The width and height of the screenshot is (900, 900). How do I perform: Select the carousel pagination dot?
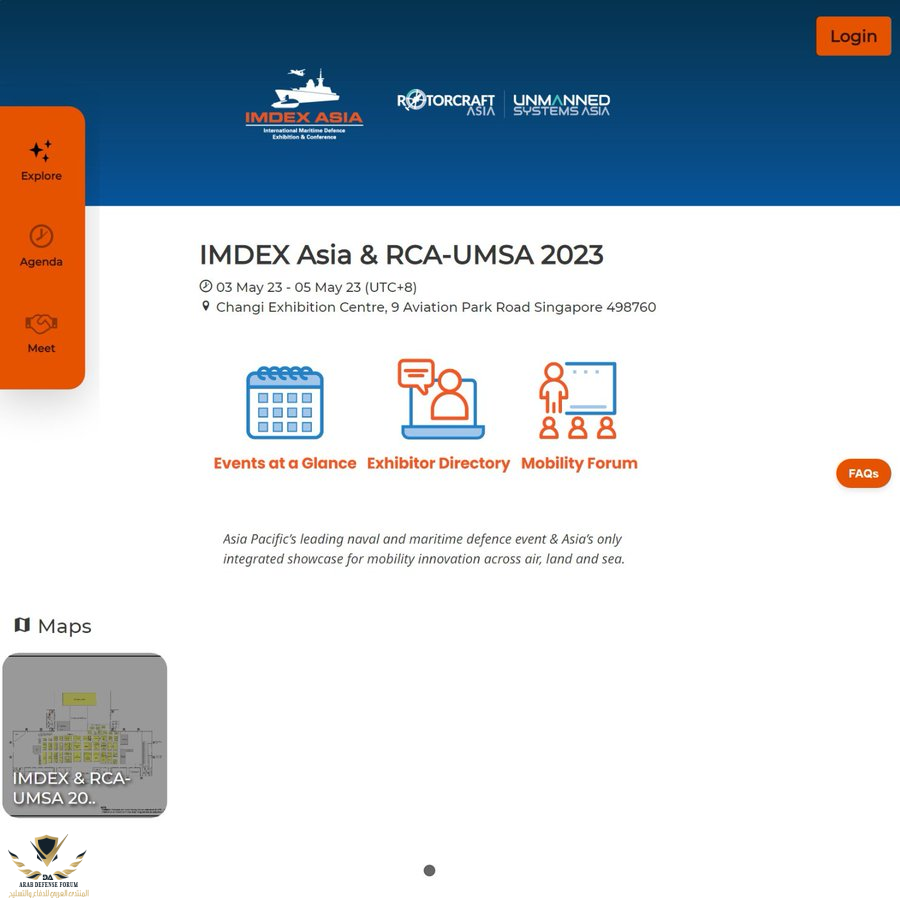tap(429, 871)
